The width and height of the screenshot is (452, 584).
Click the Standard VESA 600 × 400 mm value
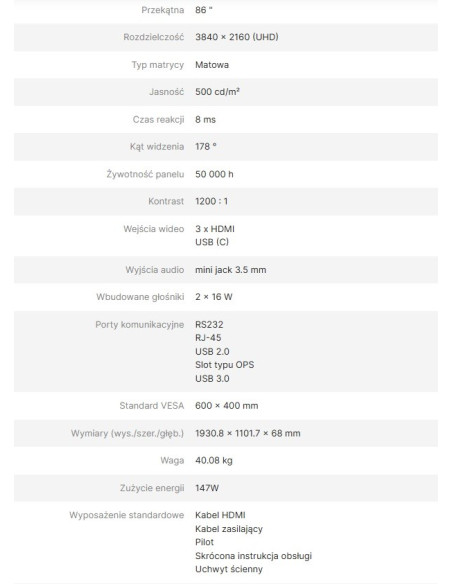[x=226, y=406]
